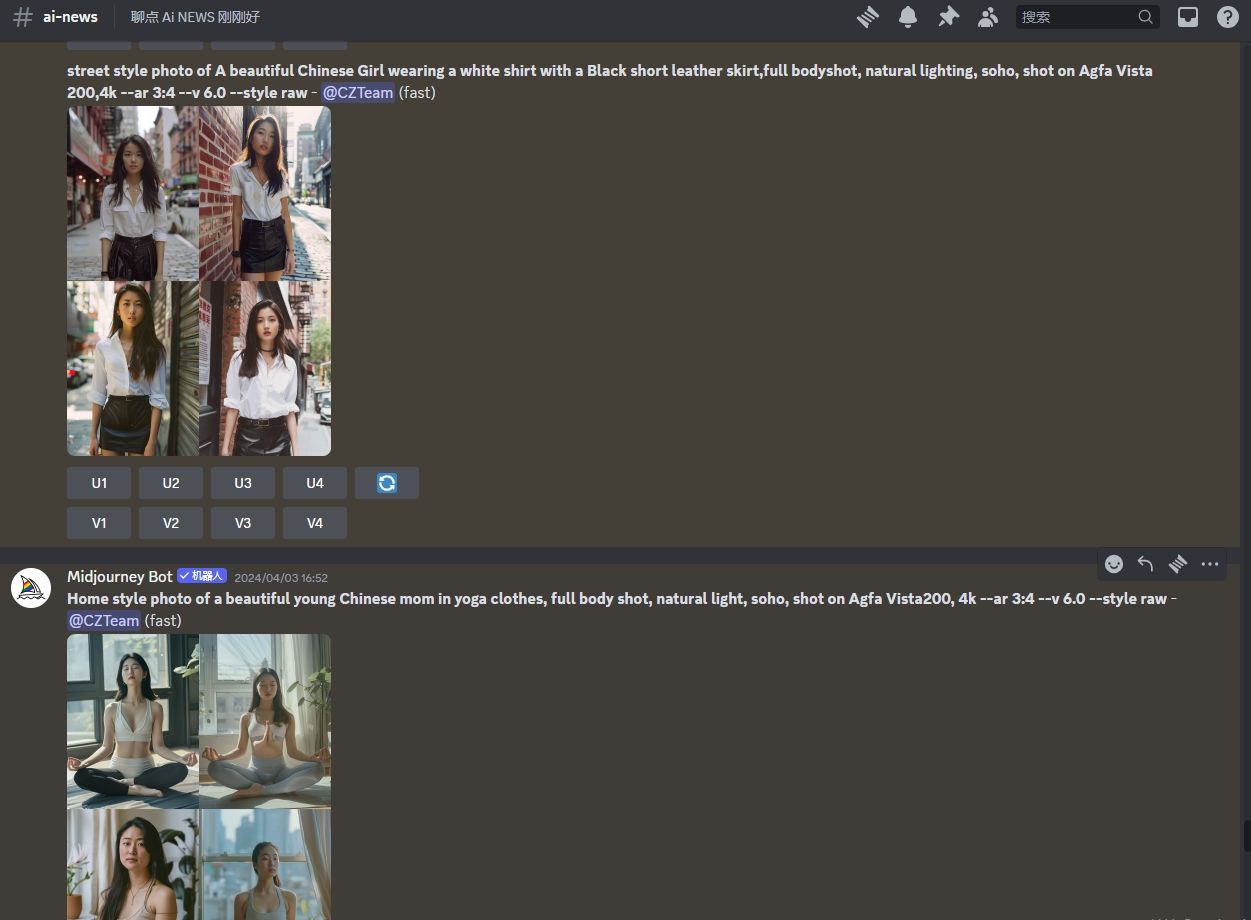Show the member list icon
Screen dimensions: 1251x920
coord(988,17)
